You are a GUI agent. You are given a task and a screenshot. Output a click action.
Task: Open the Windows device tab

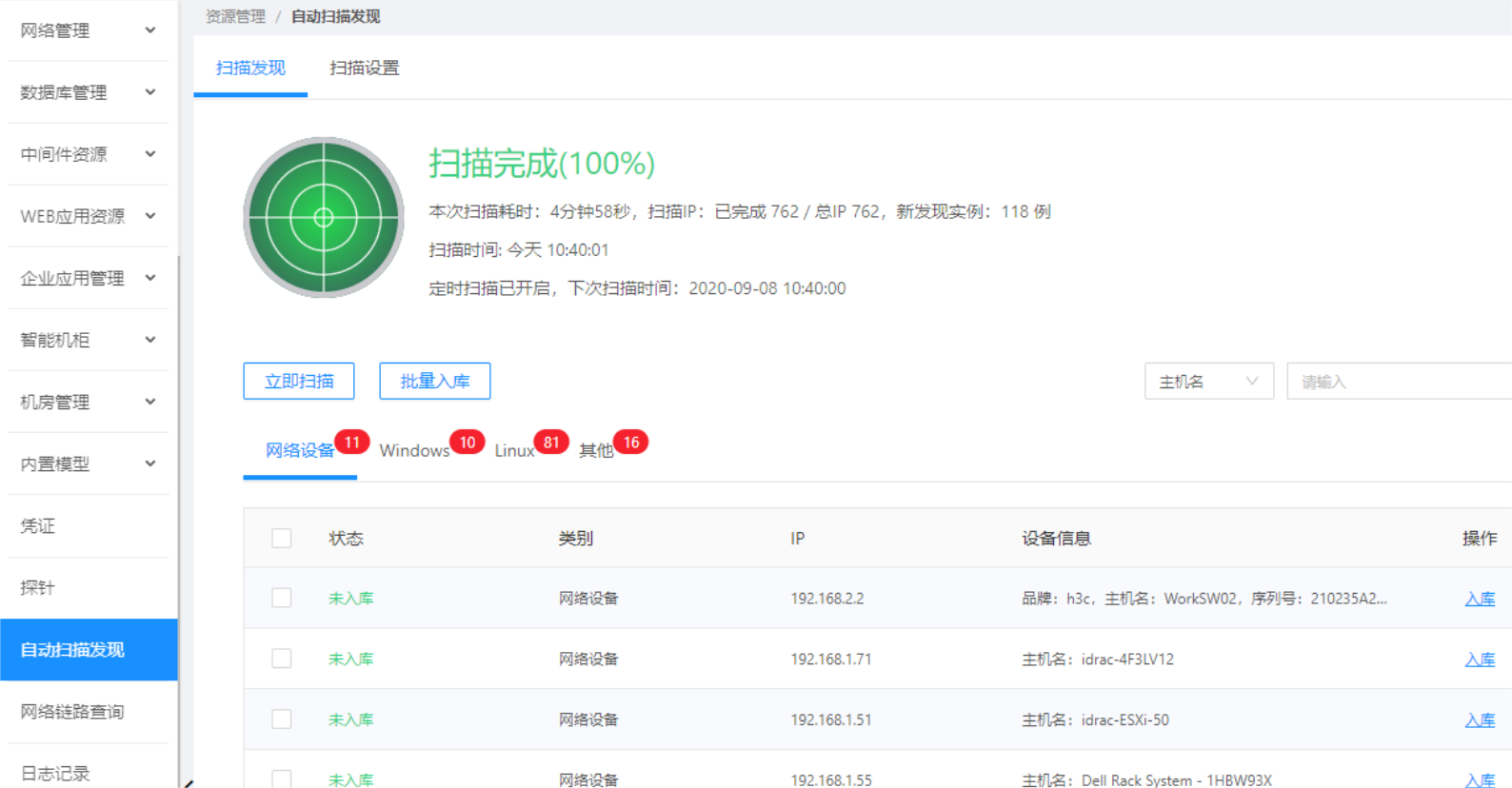(414, 451)
